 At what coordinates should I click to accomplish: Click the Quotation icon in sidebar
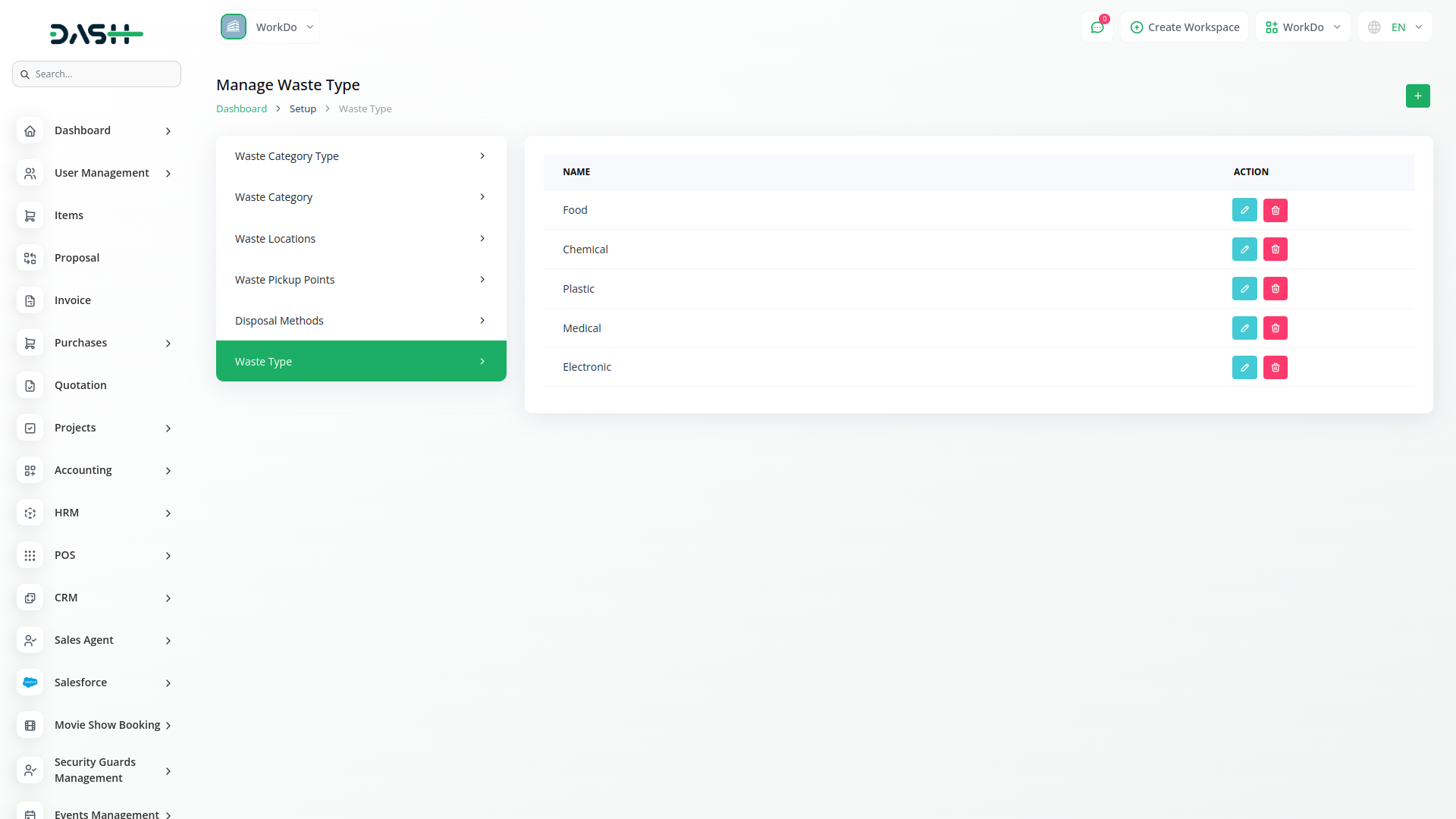coord(30,386)
